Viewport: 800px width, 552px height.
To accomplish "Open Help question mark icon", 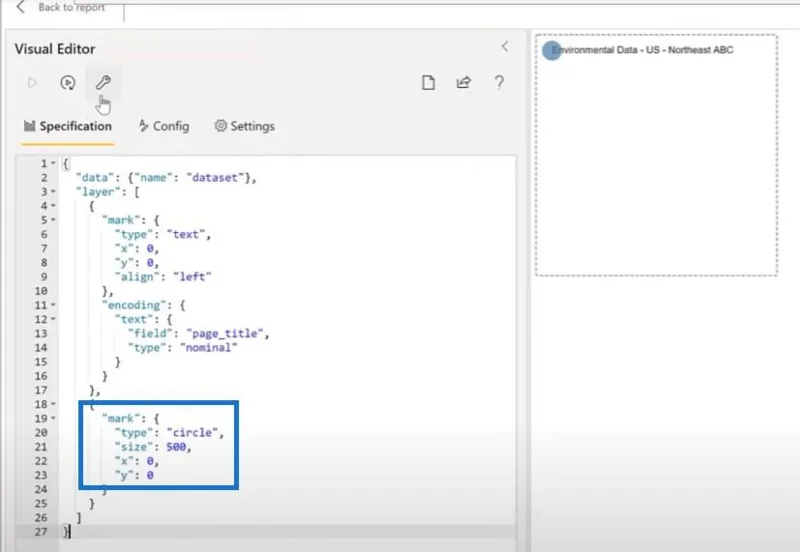I will click(499, 83).
